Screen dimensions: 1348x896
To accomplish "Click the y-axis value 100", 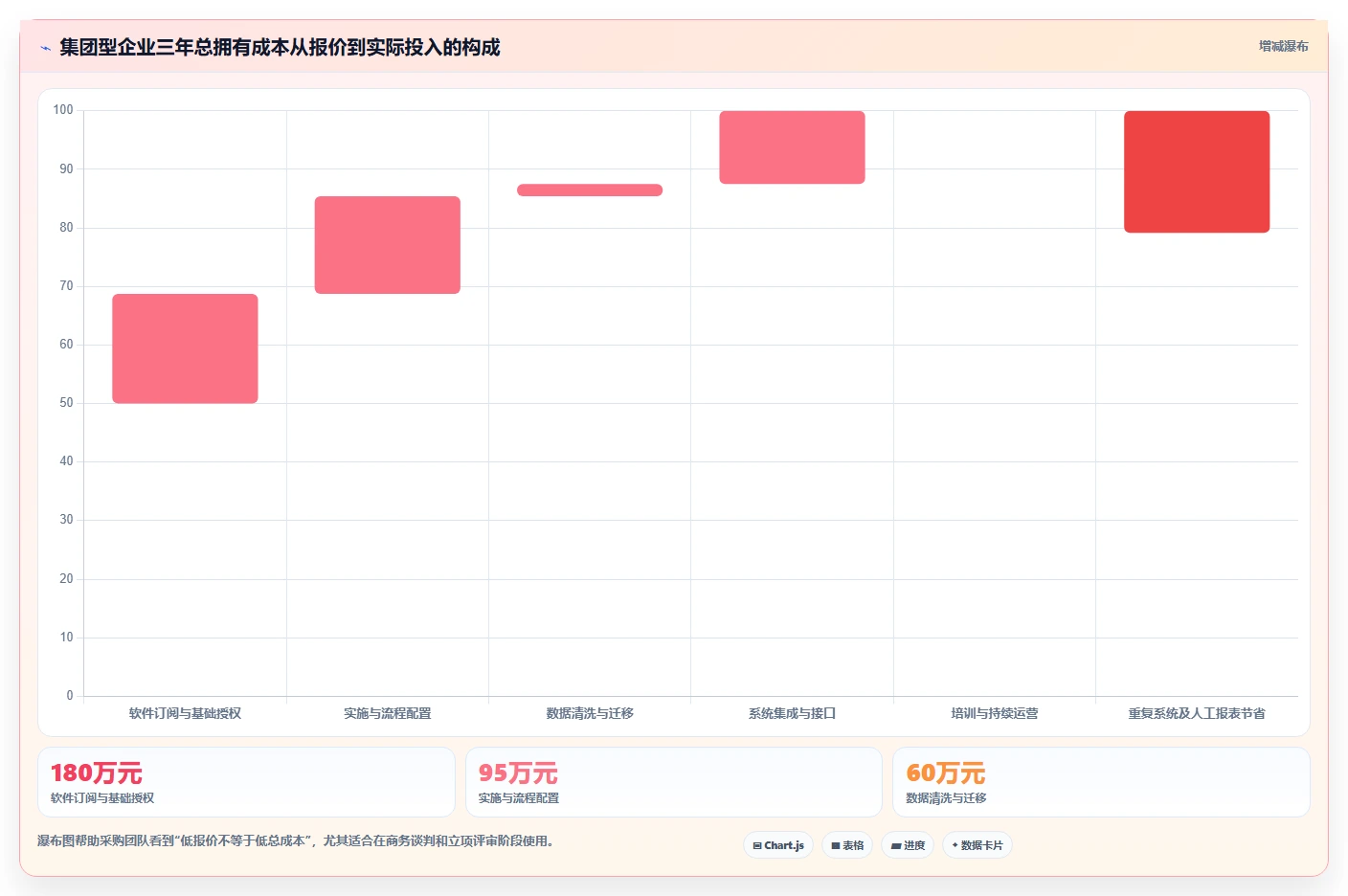I will click(63, 110).
